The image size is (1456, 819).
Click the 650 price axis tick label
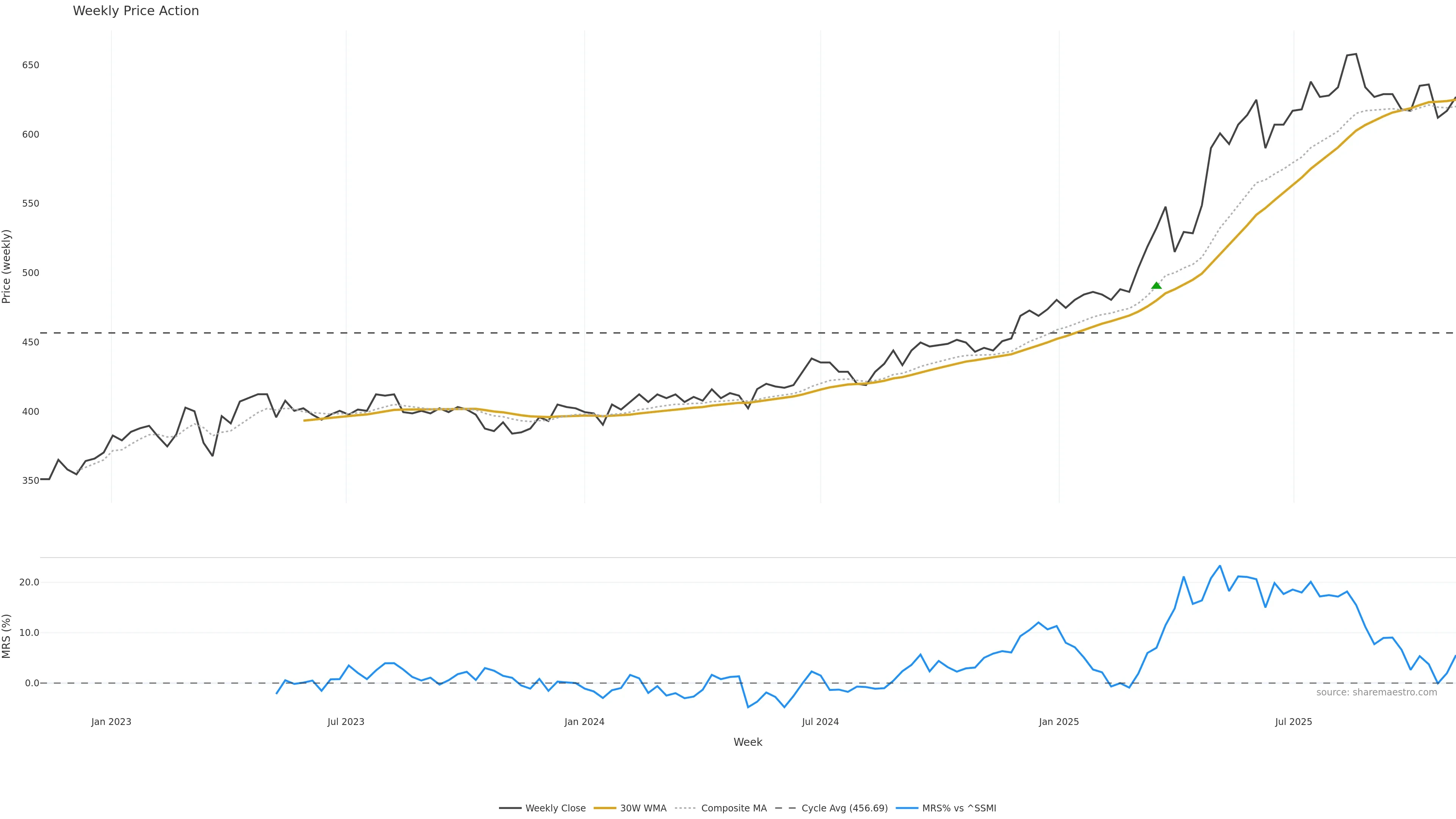click(x=30, y=65)
